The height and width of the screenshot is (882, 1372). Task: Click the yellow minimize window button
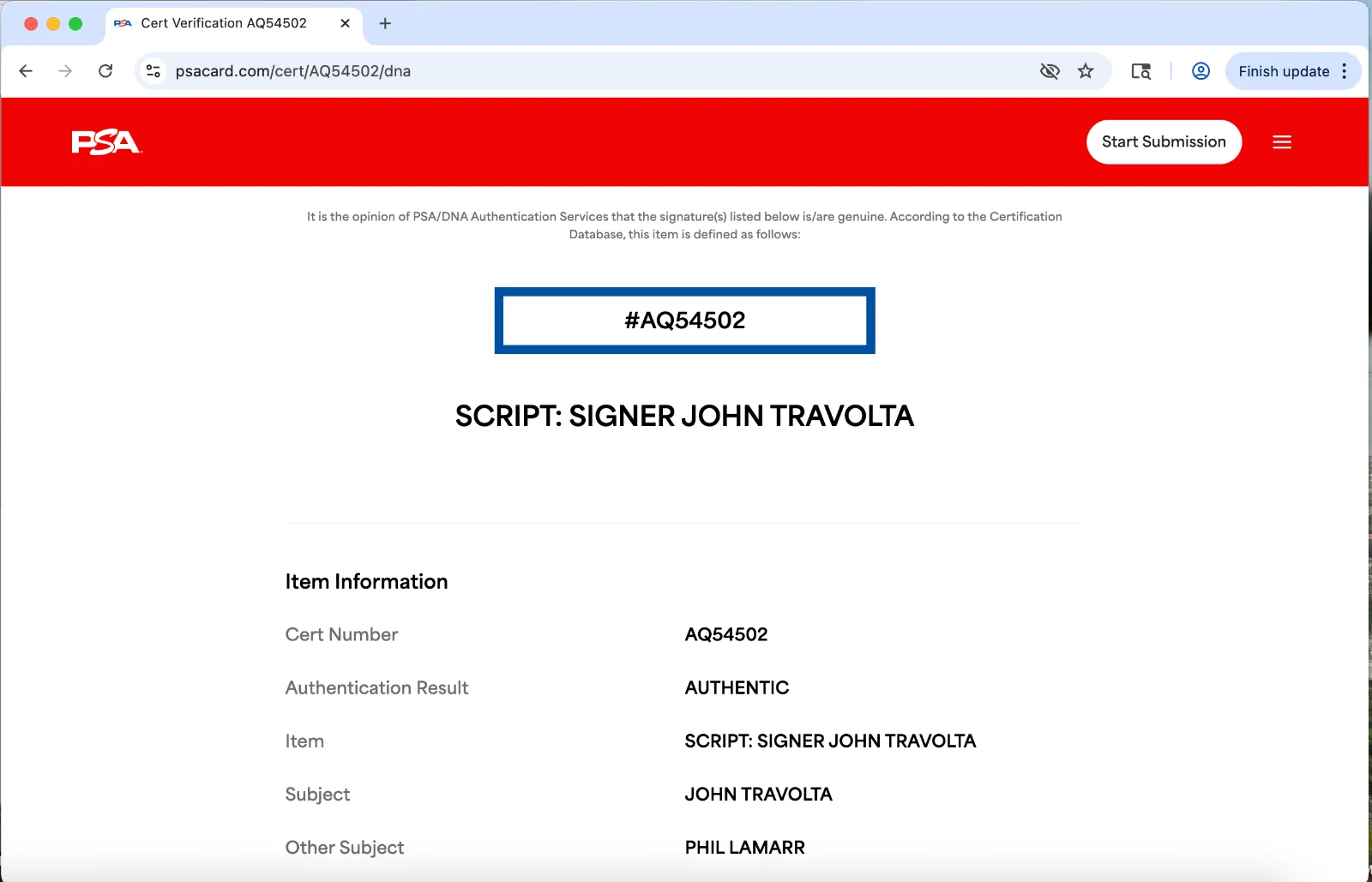point(53,24)
